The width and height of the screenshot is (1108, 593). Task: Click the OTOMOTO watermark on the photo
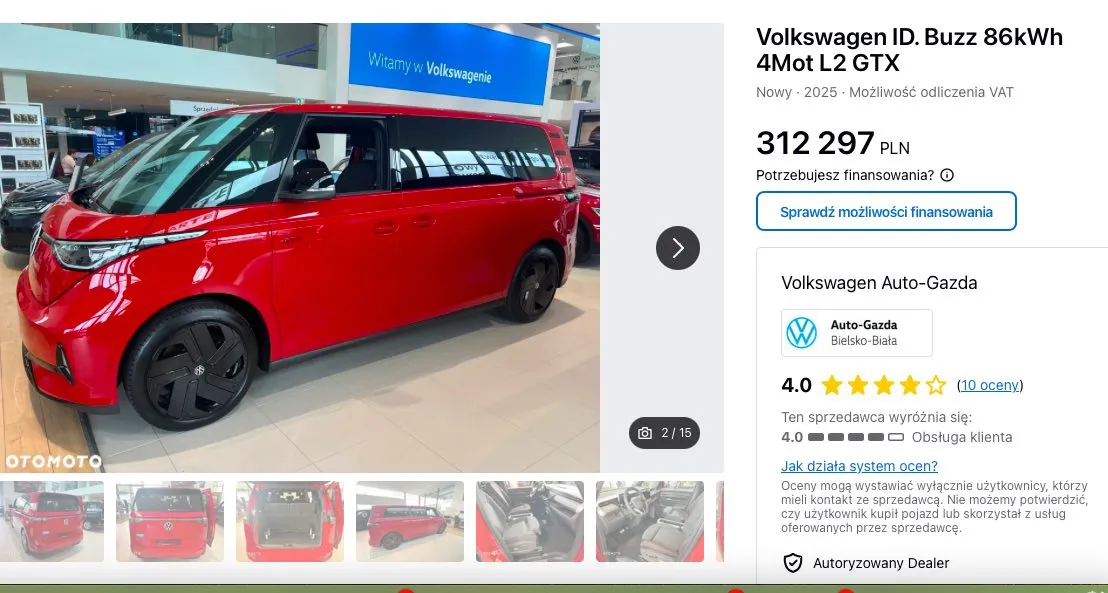click(x=53, y=462)
